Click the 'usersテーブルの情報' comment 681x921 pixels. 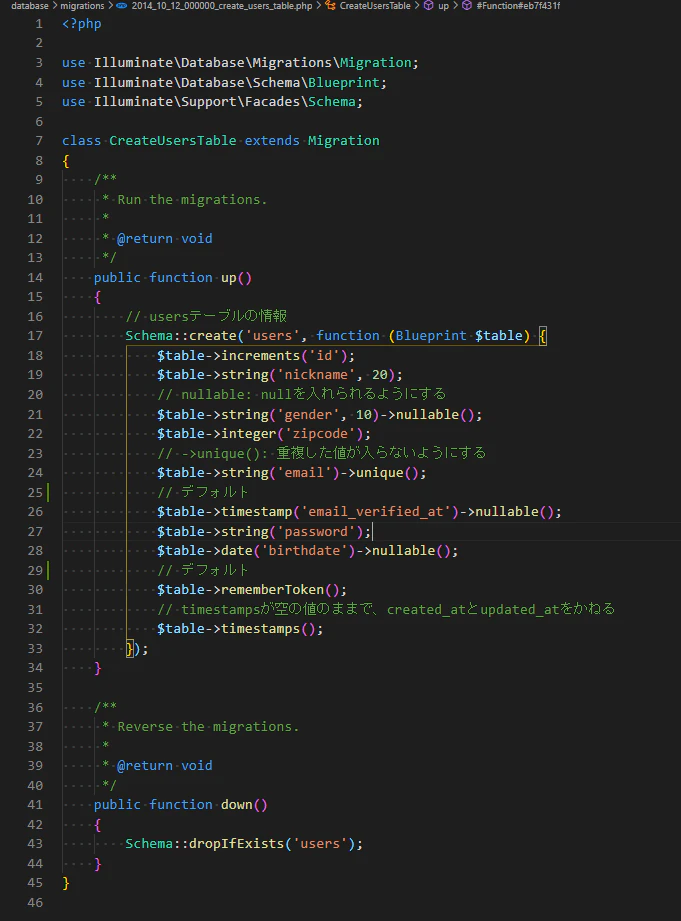tap(218, 316)
